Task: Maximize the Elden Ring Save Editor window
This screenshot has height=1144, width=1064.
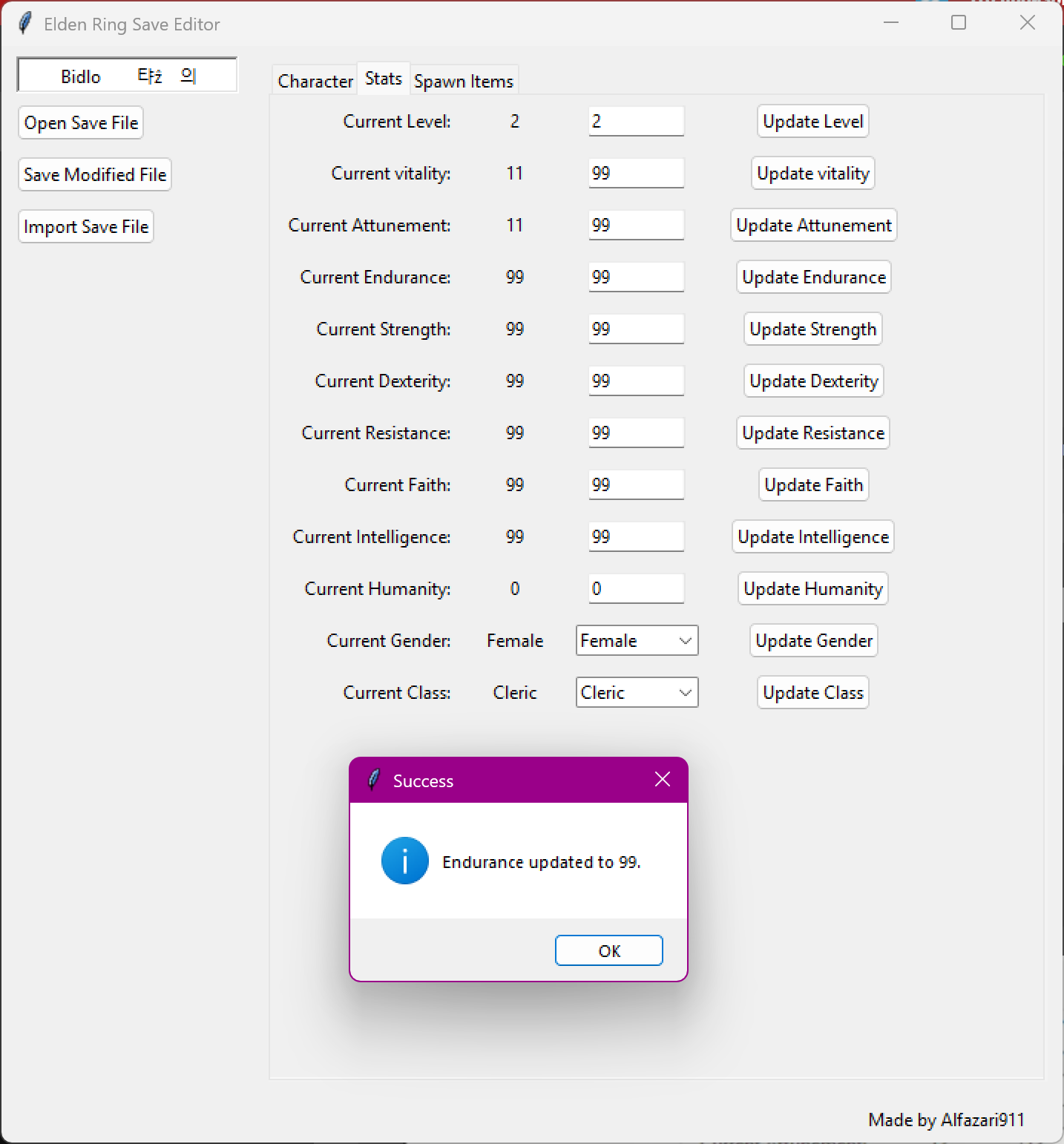Action: click(959, 23)
